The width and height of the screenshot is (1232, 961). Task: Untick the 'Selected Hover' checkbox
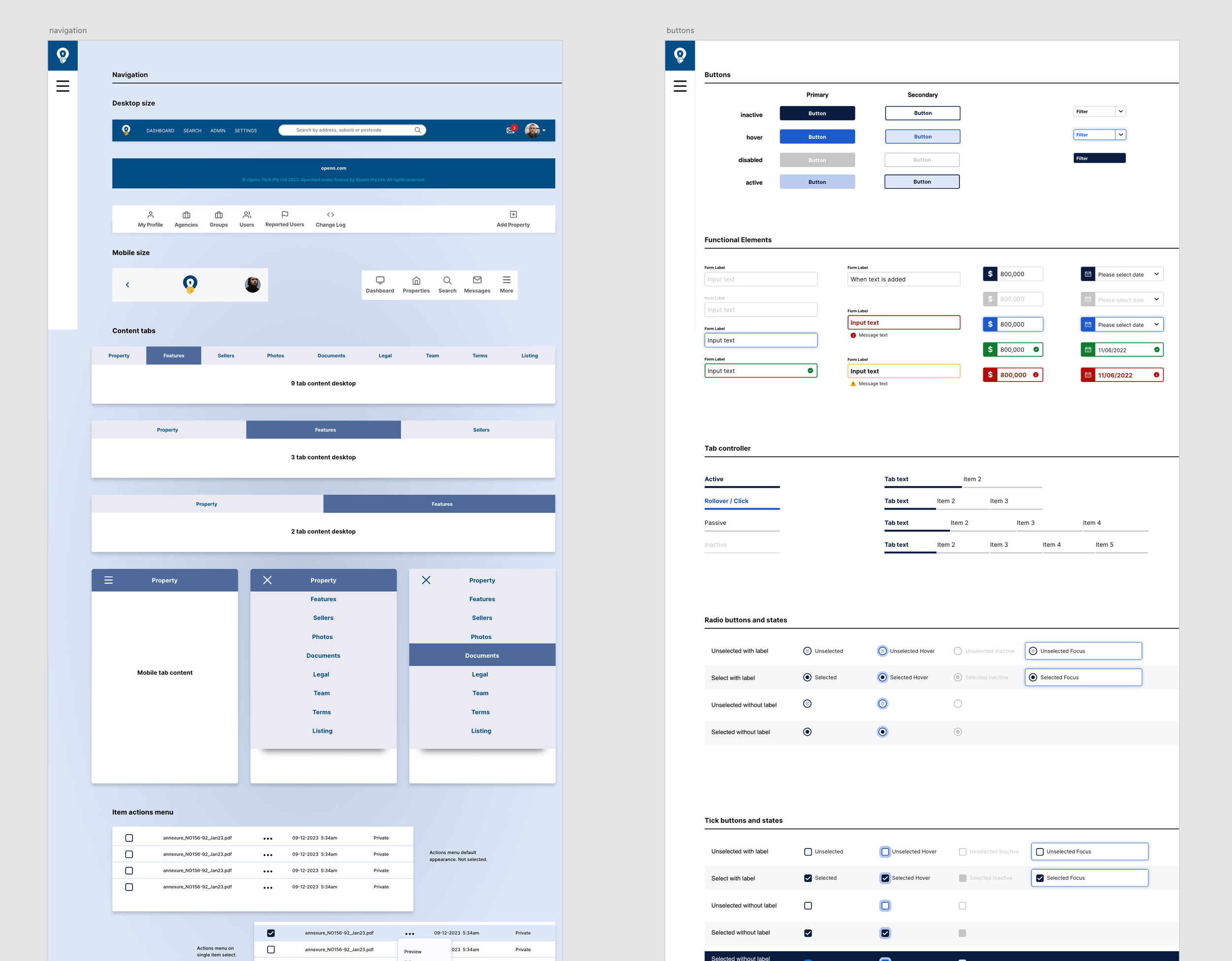[x=885, y=878]
